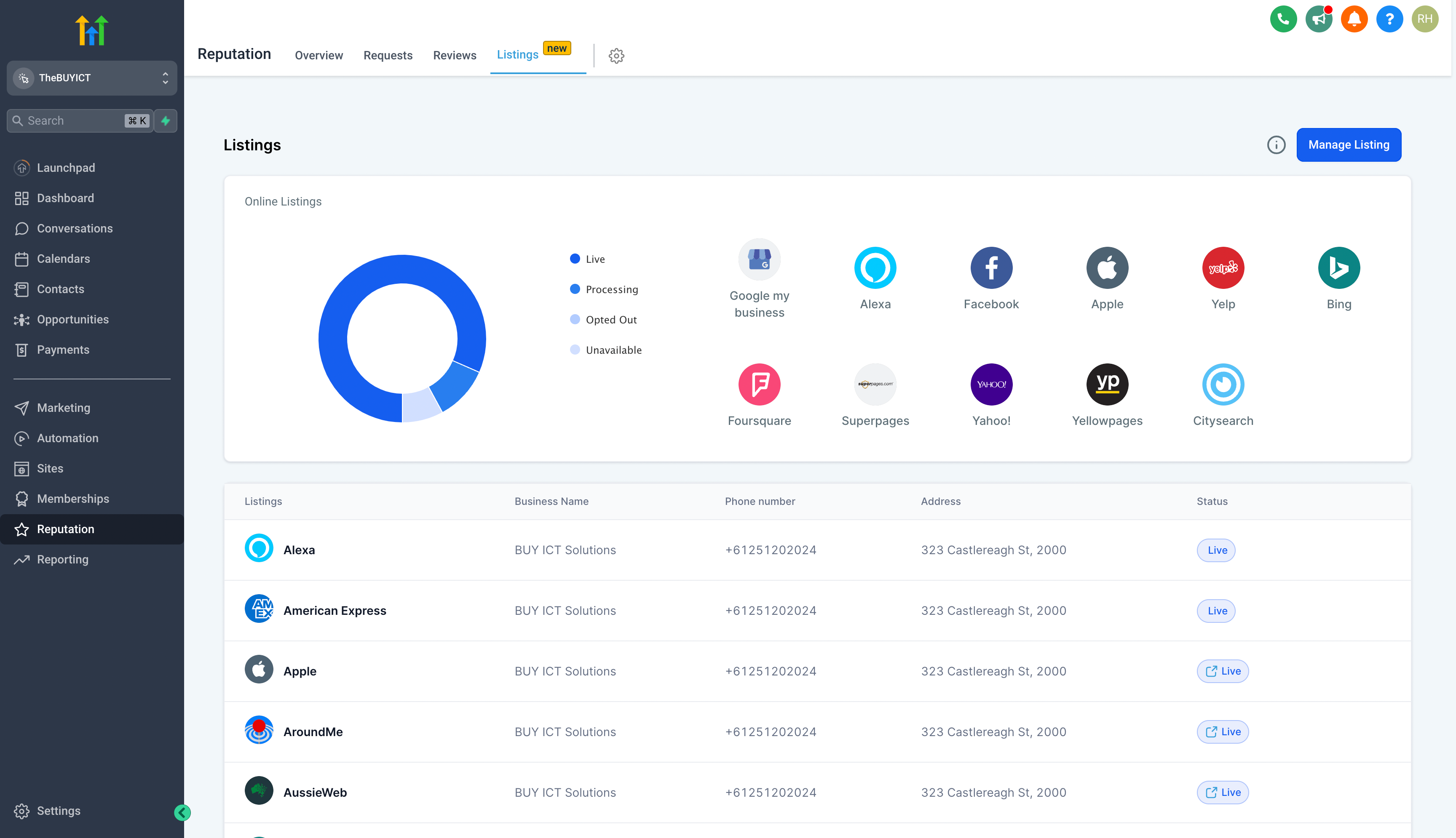Viewport: 1456px width, 838px height.
Task: Open Contacts in sidebar
Action: pos(92,289)
